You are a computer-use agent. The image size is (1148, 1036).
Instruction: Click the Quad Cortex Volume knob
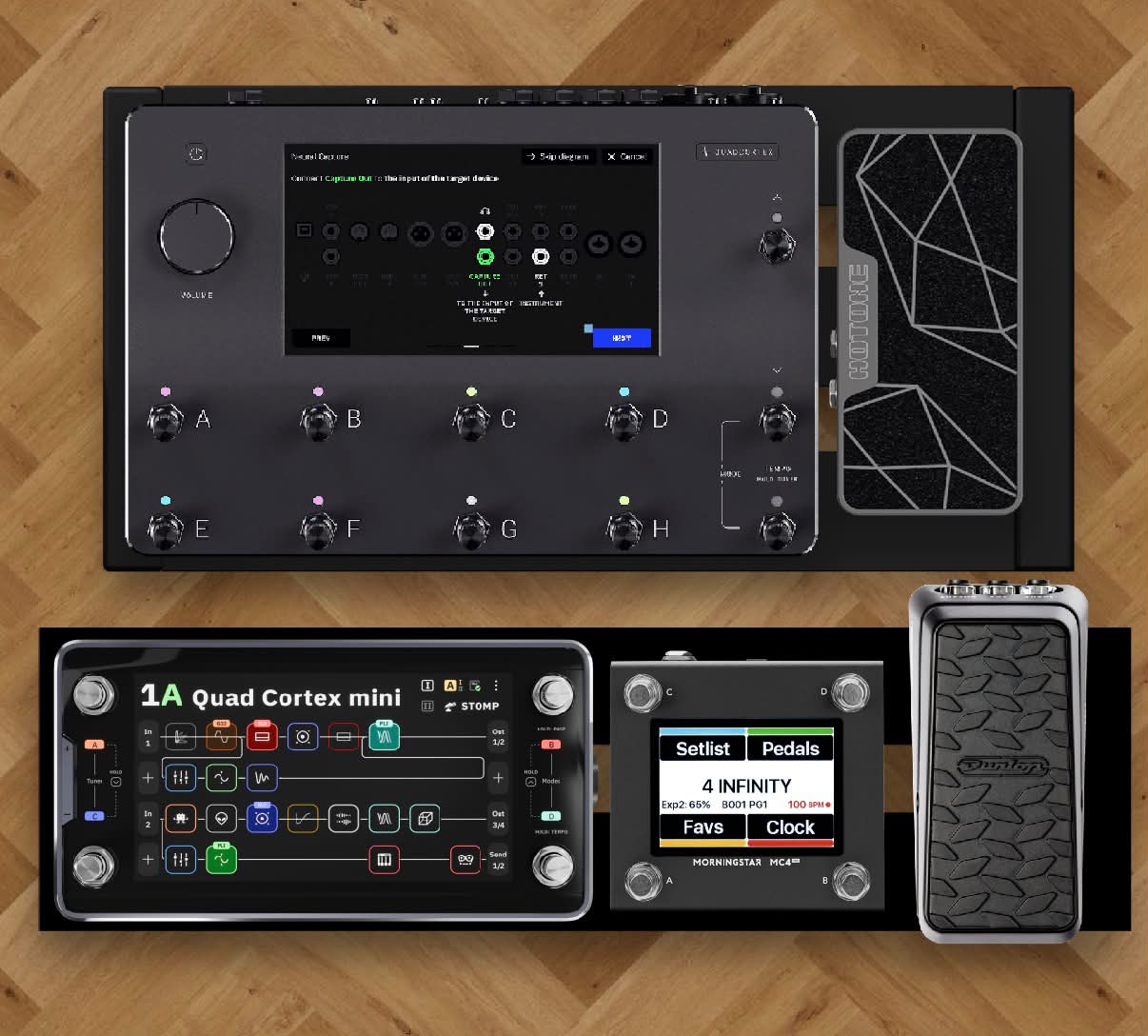click(x=196, y=237)
